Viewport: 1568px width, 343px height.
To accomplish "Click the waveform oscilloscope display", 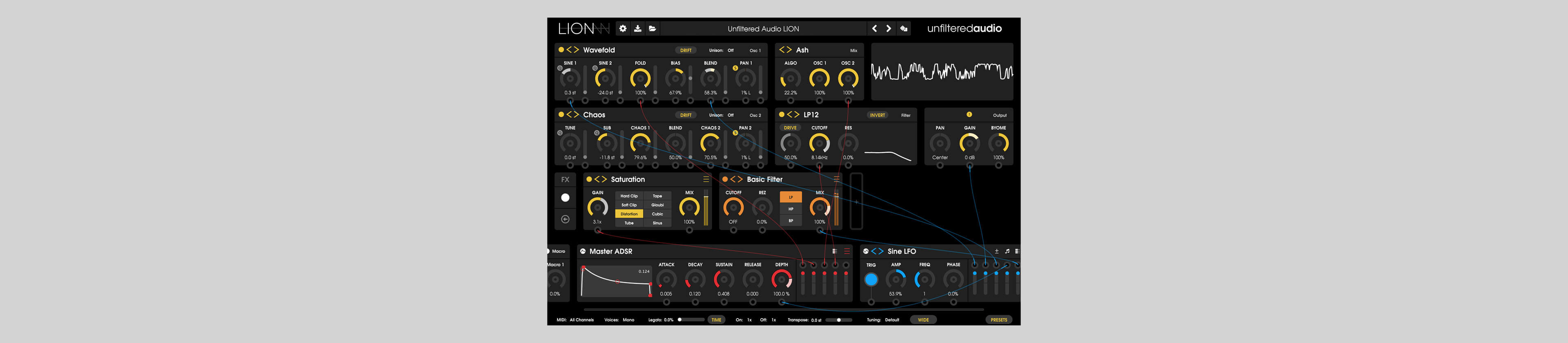I will pyautogui.click(x=942, y=72).
